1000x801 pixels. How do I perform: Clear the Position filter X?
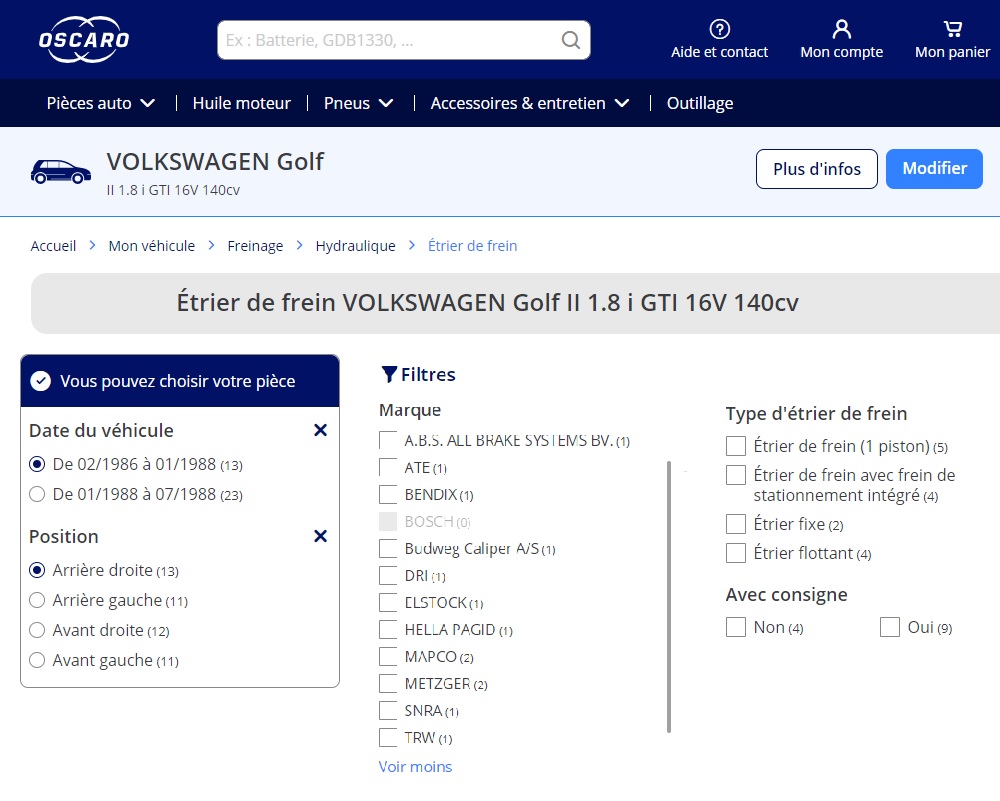(x=320, y=536)
